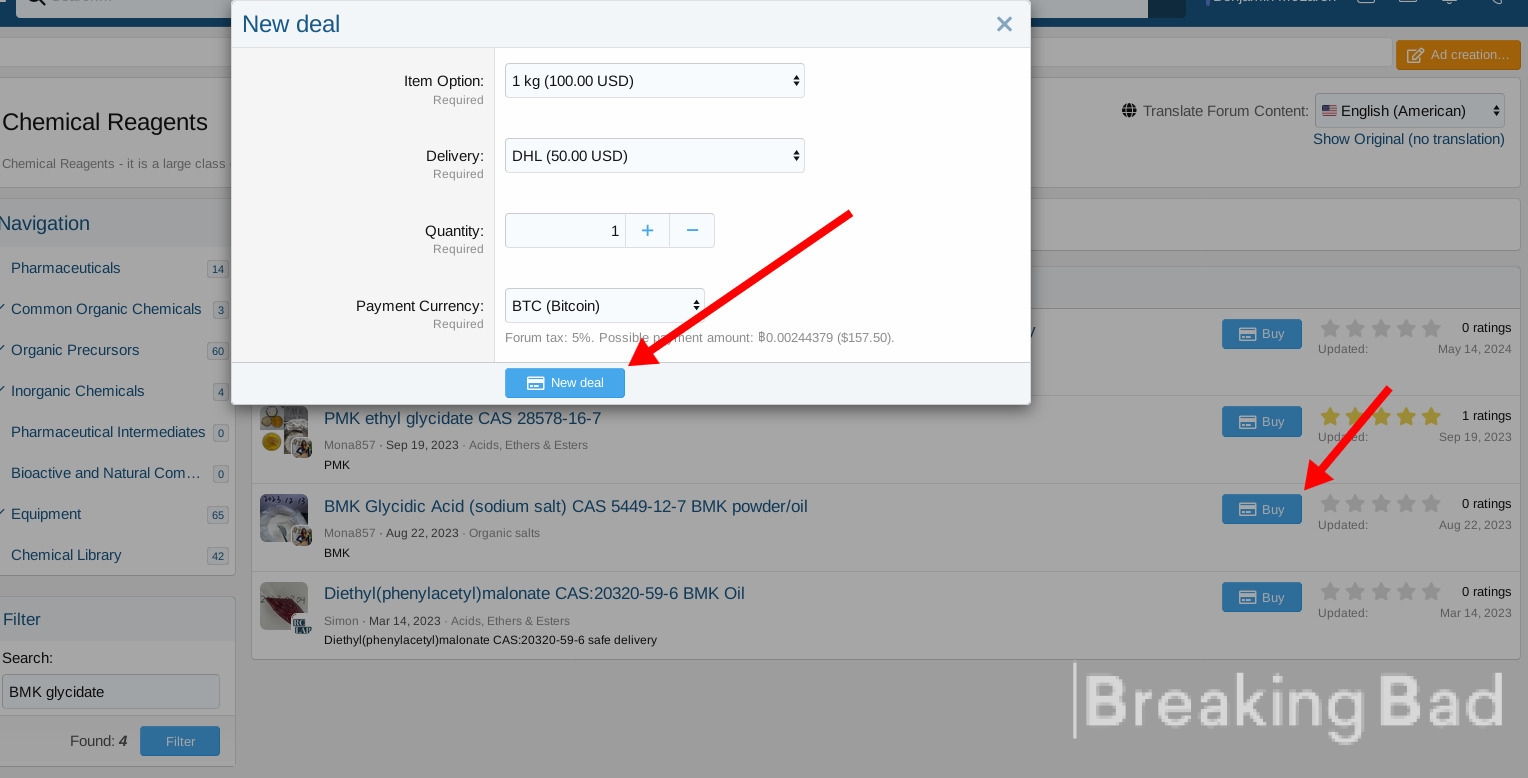Image resolution: width=1528 pixels, height=778 pixels.
Task: Open the Delivery method dropdown
Action: (654, 156)
